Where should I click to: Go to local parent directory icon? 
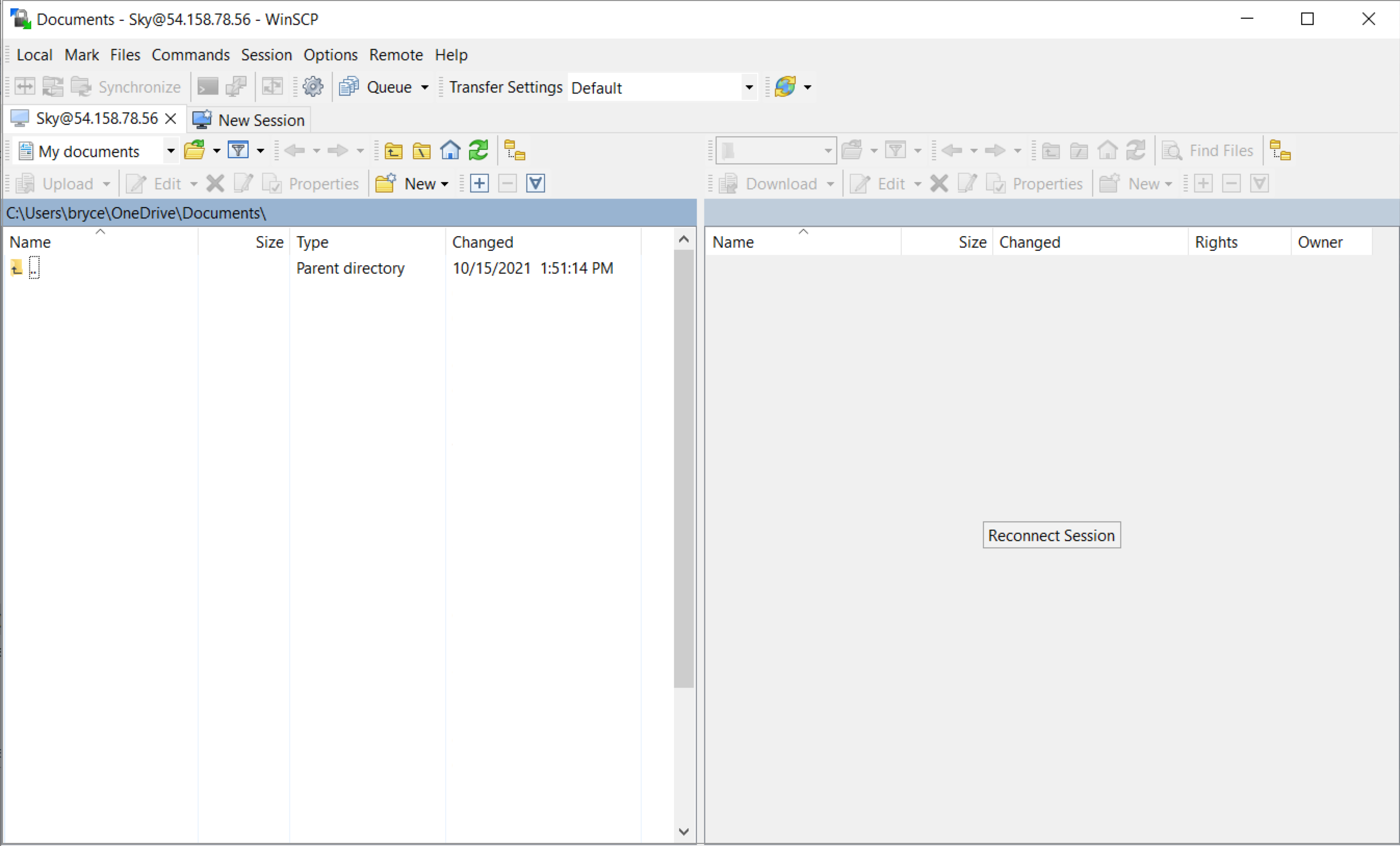click(393, 151)
